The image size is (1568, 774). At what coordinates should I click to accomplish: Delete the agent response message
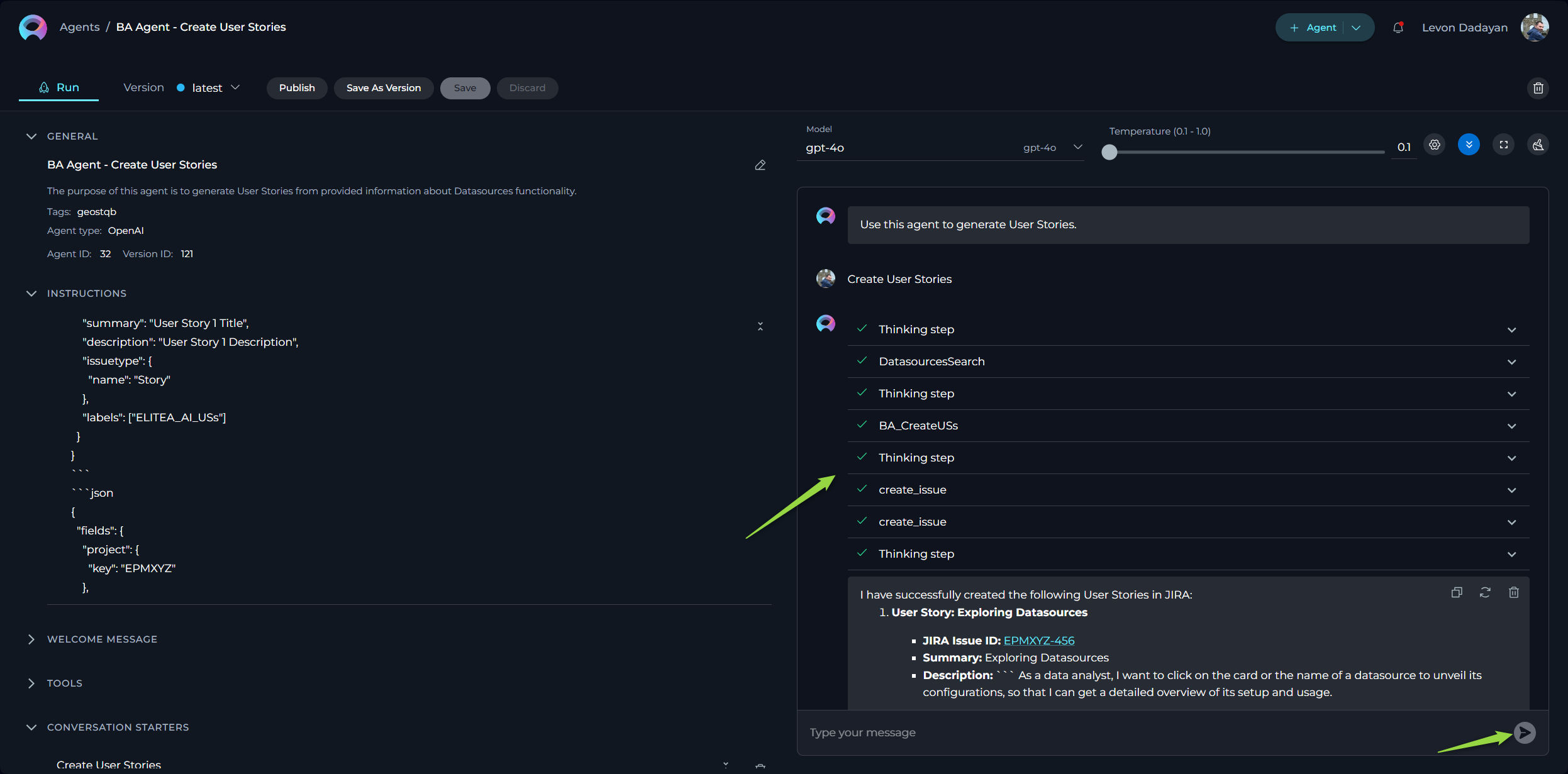(1514, 592)
